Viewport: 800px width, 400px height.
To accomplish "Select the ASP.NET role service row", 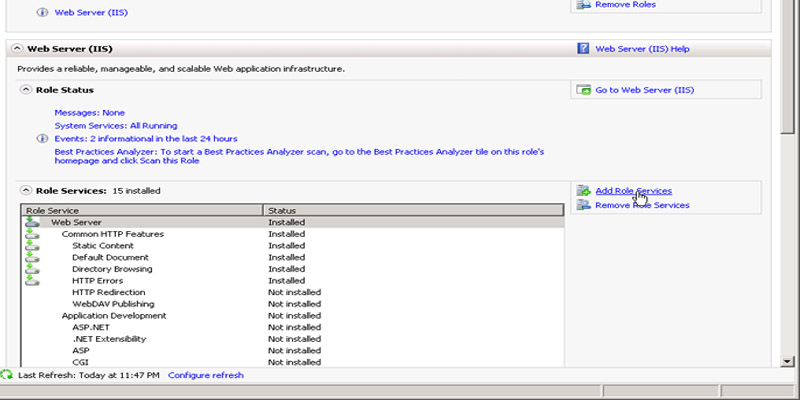I will pos(89,327).
